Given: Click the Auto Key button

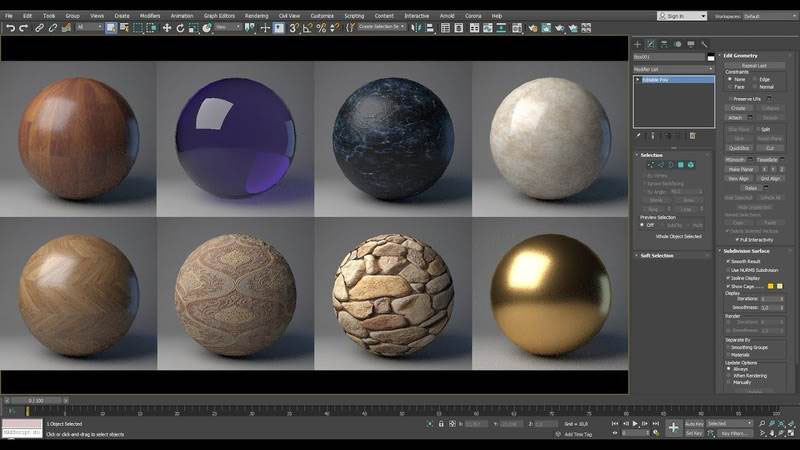Looking at the screenshot, I should click(x=694, y=424).
